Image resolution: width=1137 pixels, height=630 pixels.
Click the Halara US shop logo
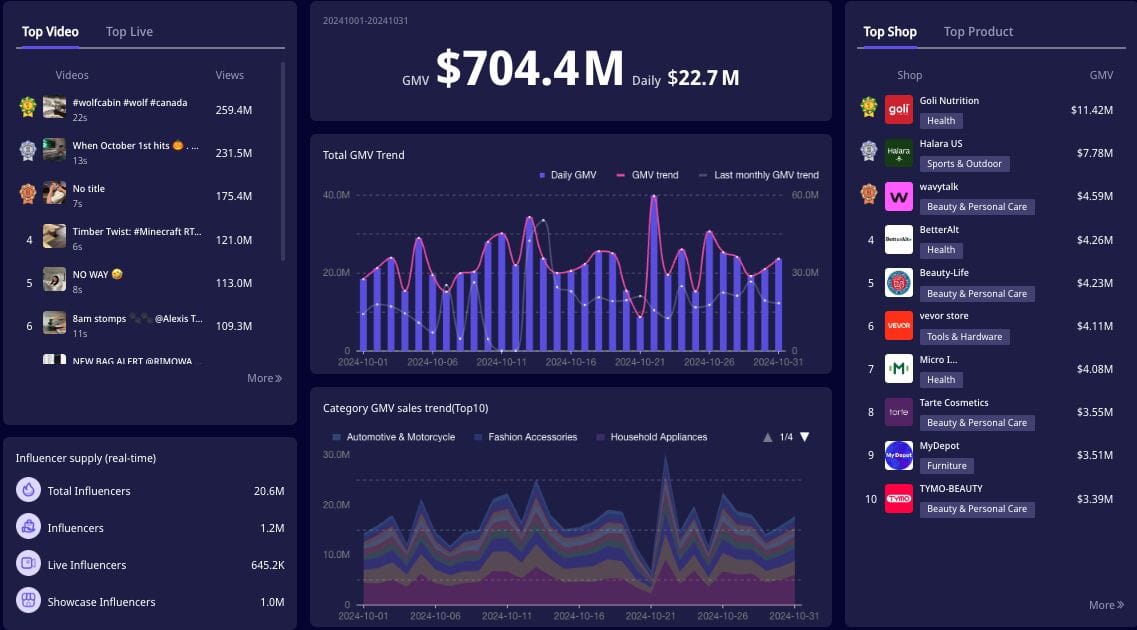(x=899, y=153)
